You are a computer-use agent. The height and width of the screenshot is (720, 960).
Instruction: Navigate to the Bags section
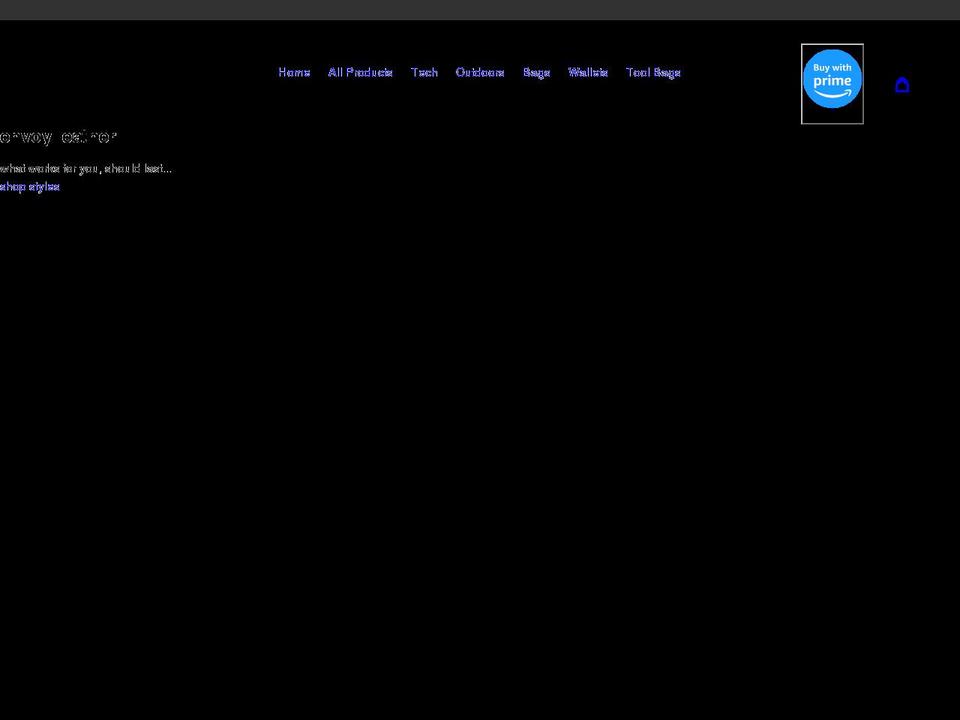(536, 72)
